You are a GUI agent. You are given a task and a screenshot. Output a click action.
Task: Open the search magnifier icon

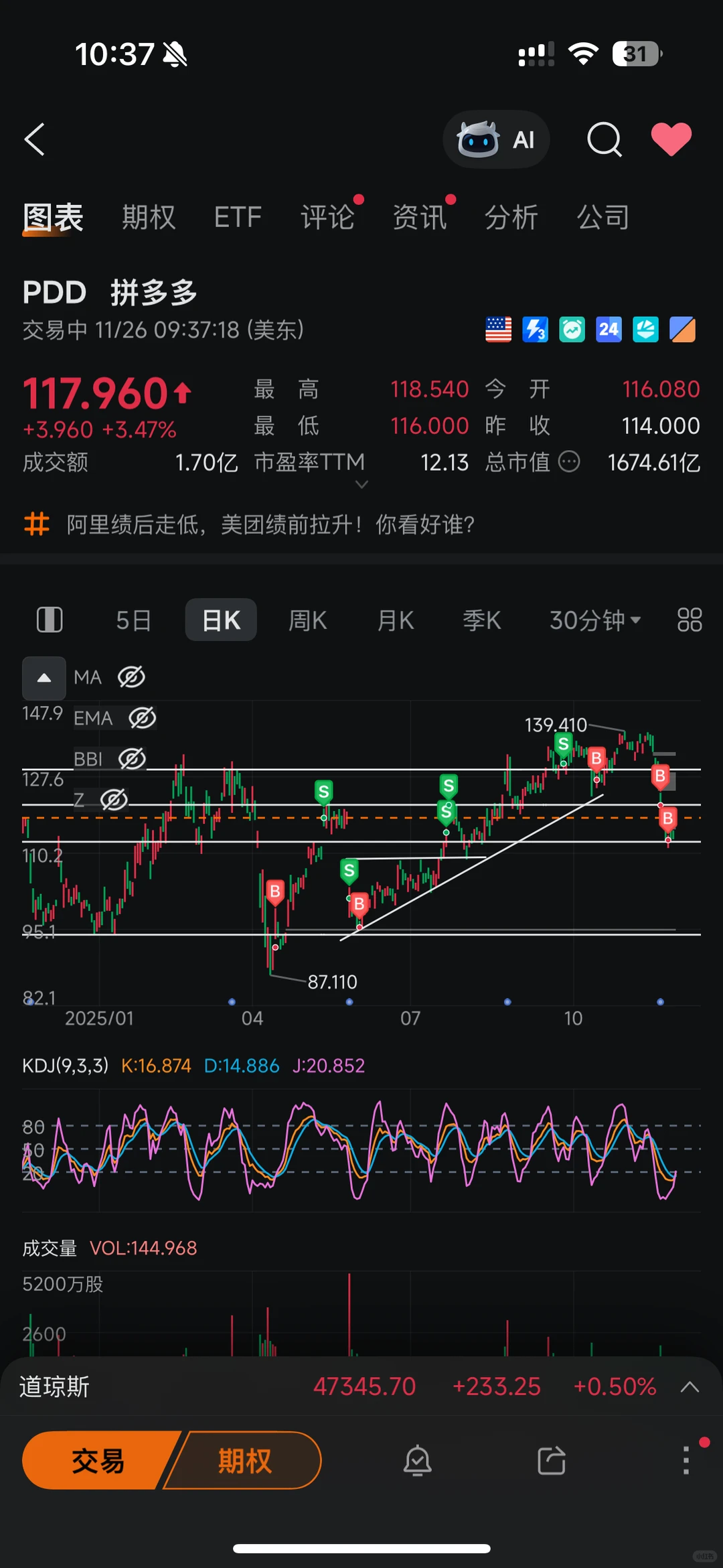605,139
